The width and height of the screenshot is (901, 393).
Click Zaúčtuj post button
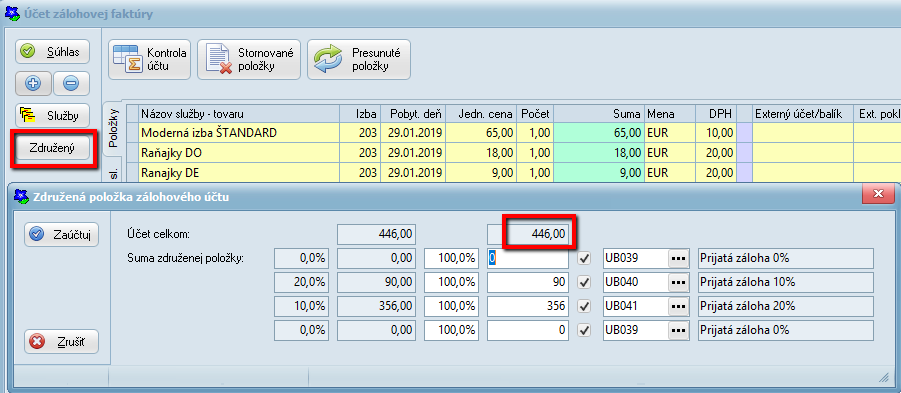tap(61, 235)
